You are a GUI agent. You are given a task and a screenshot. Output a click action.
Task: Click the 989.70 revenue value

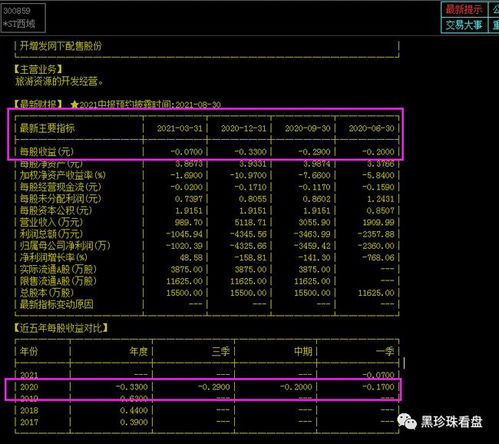[x=189, y=223]
